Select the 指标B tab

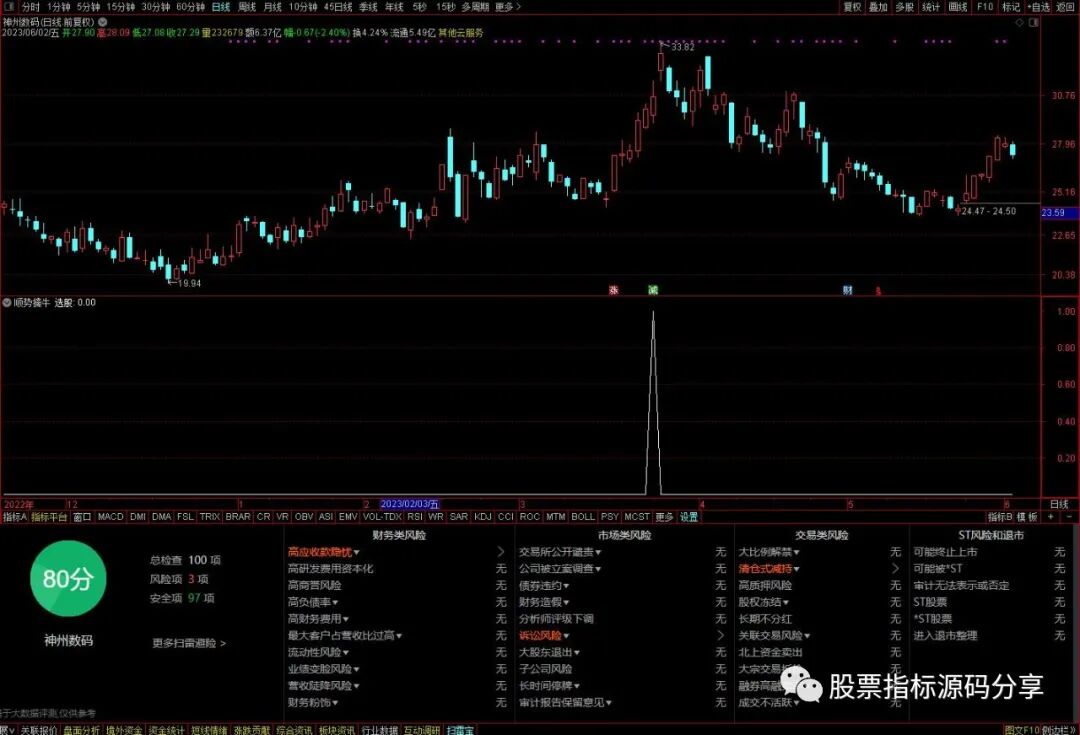click(1000, 517)
